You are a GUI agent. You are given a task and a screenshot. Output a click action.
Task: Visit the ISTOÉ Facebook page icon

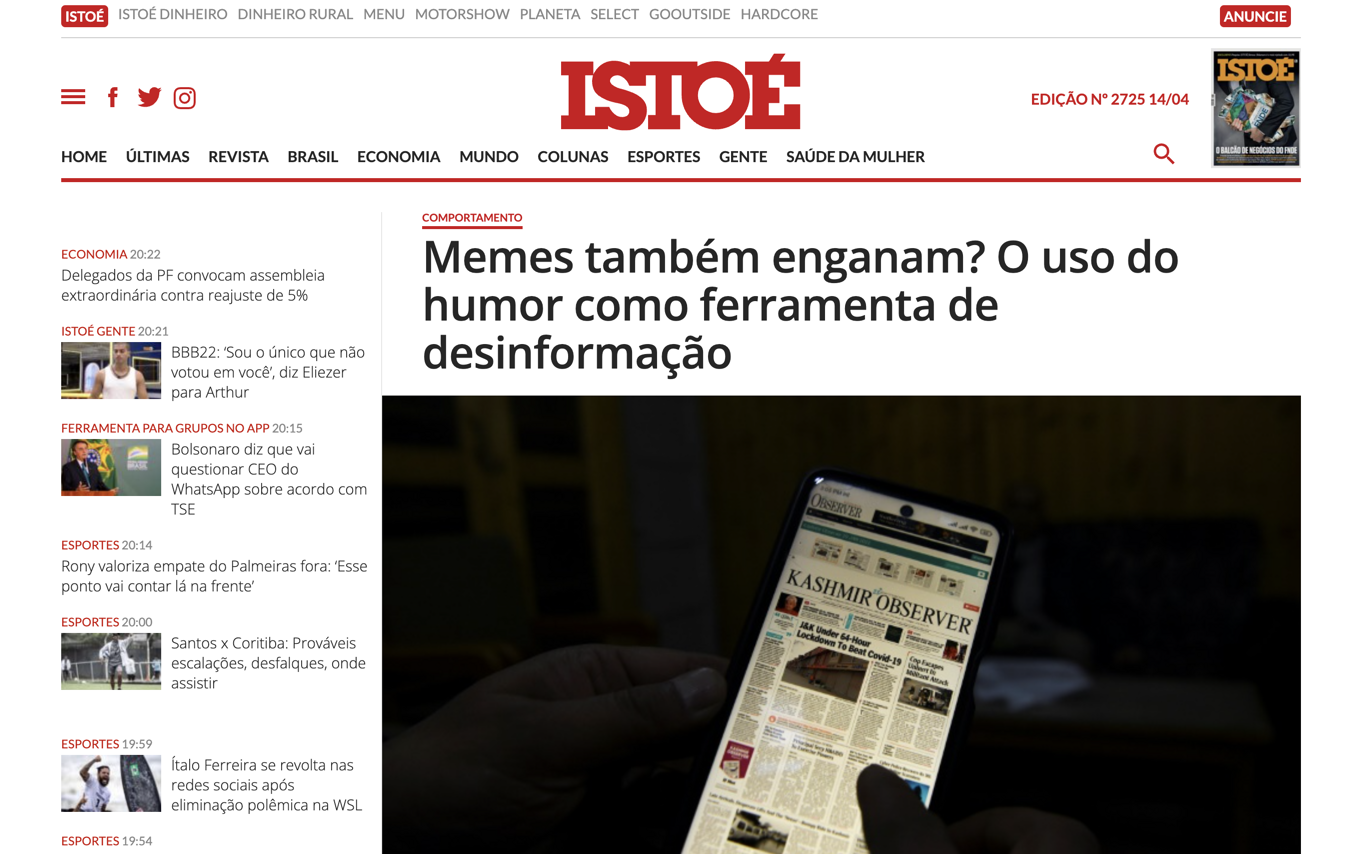point(113,97)
